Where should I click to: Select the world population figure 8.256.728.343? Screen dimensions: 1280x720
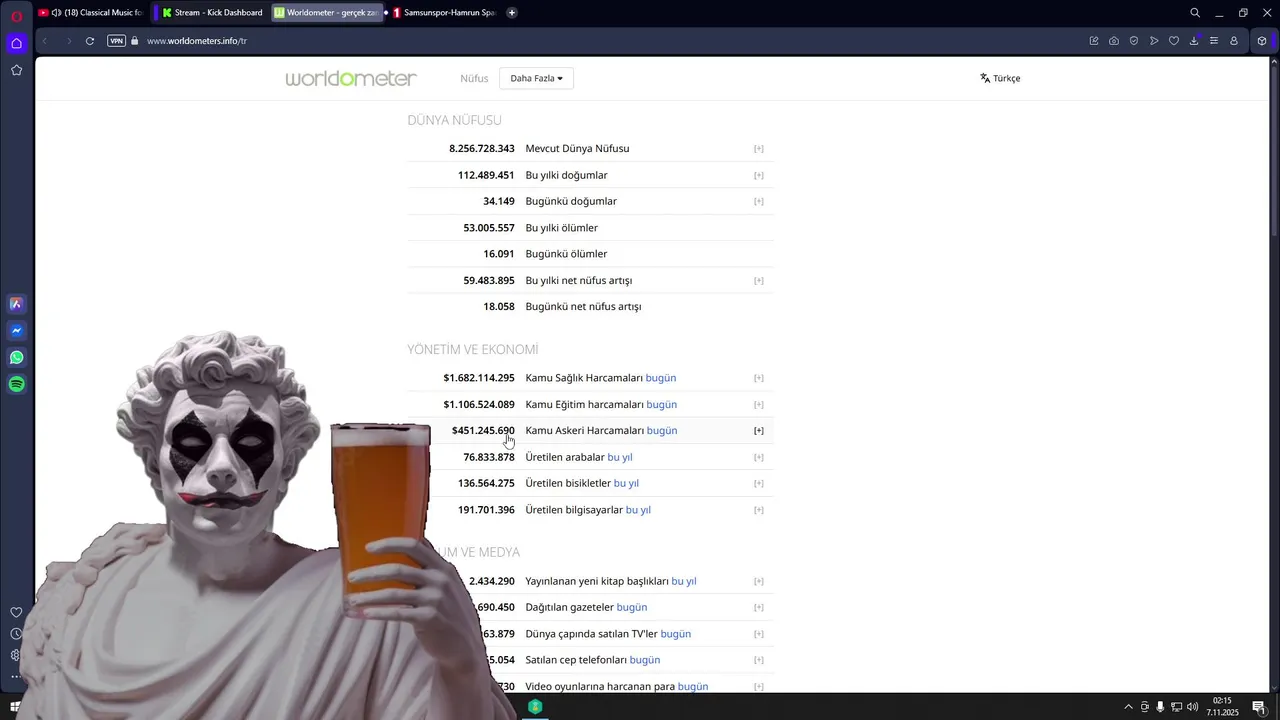(482, 149)
